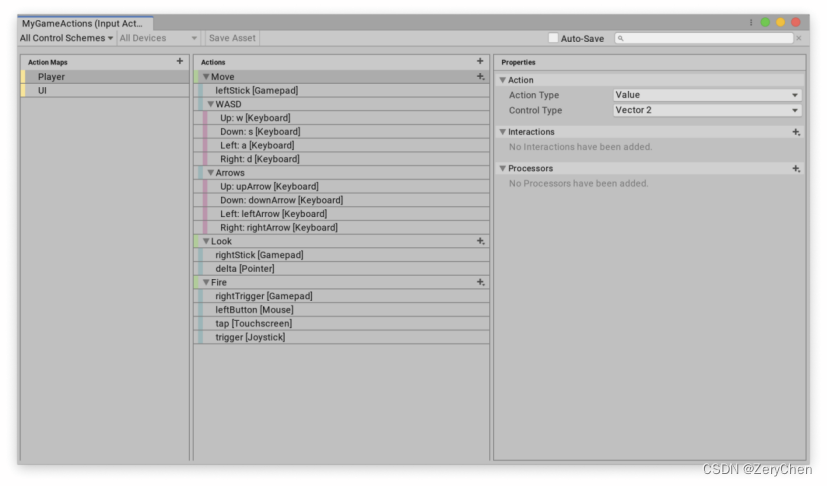Select delta [Pointer] binding
The width and height of the screenshot is (827, 486).
tap(342, 269)
